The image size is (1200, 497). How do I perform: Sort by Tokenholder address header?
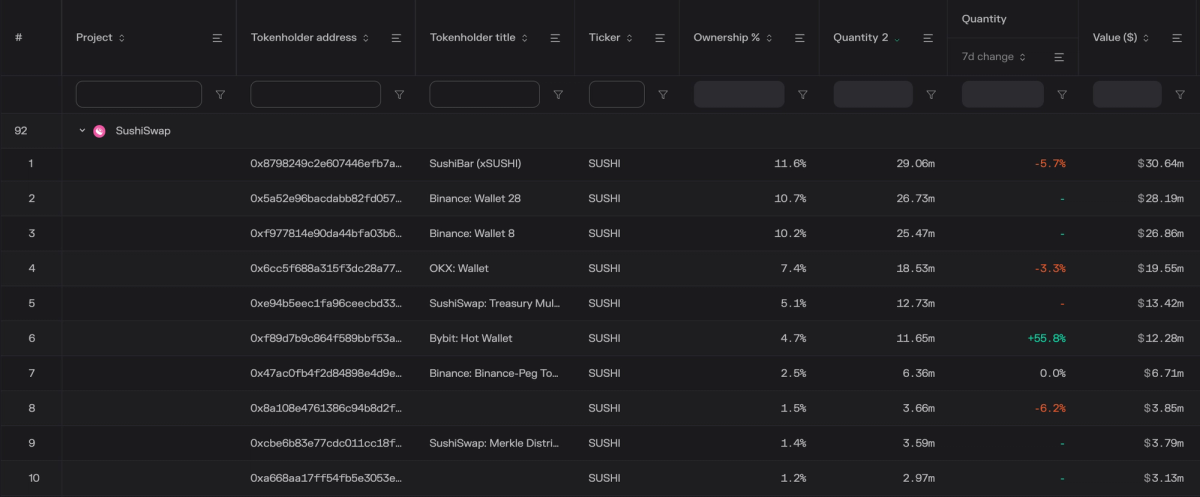310,38
